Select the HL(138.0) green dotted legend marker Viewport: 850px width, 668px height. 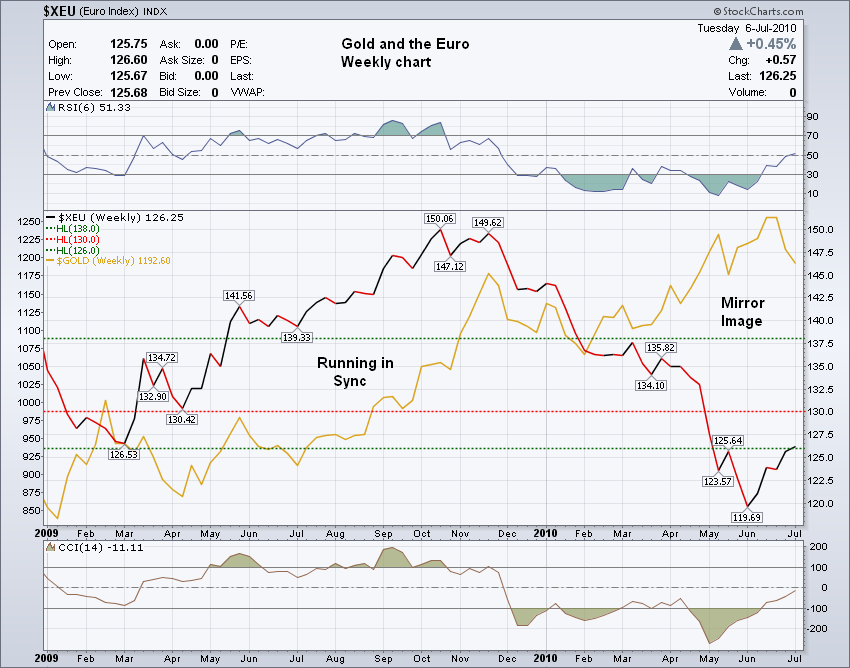click(52, 228)
